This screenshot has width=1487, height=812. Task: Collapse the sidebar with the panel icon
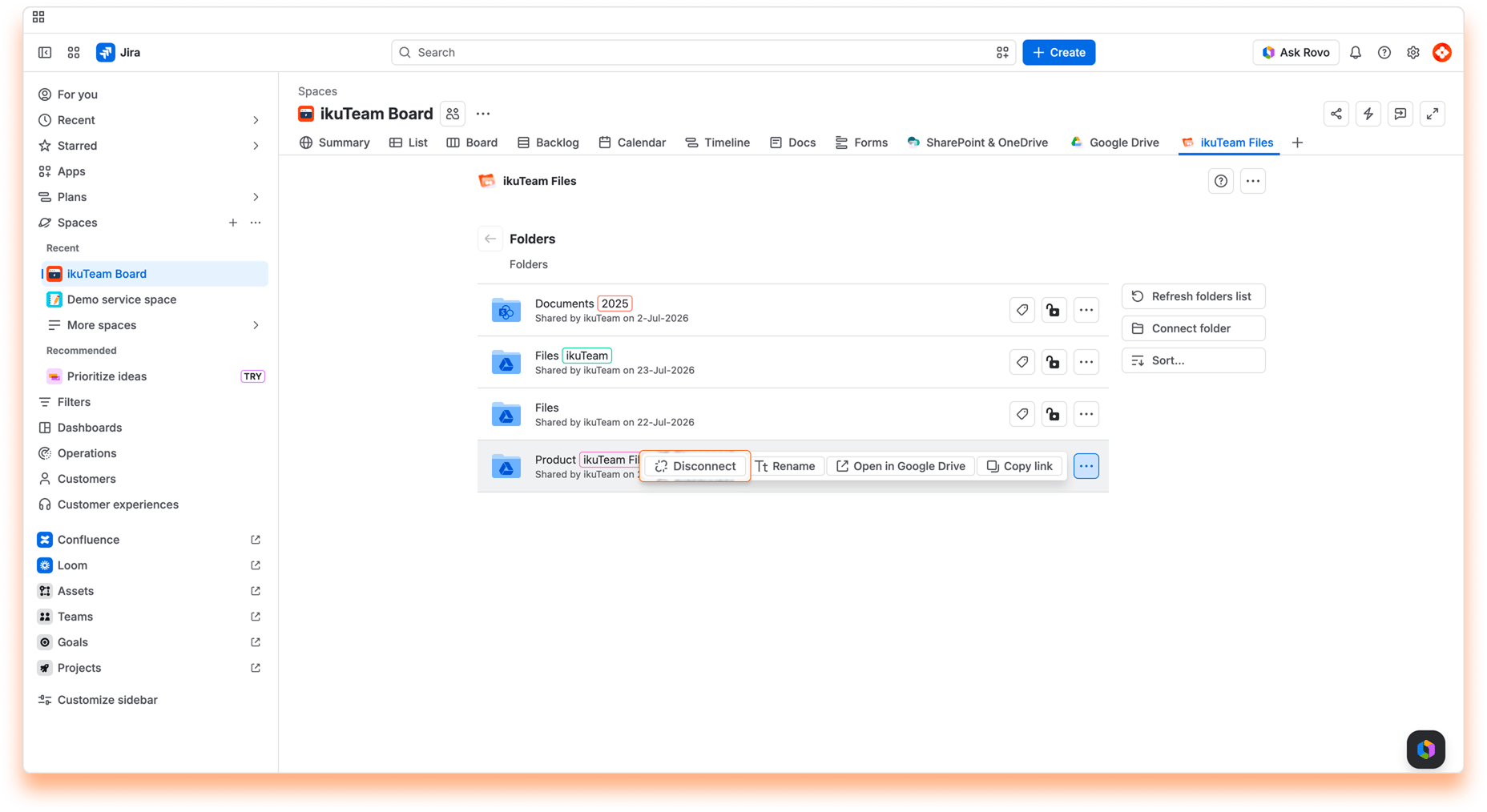(x=45, y=52)
